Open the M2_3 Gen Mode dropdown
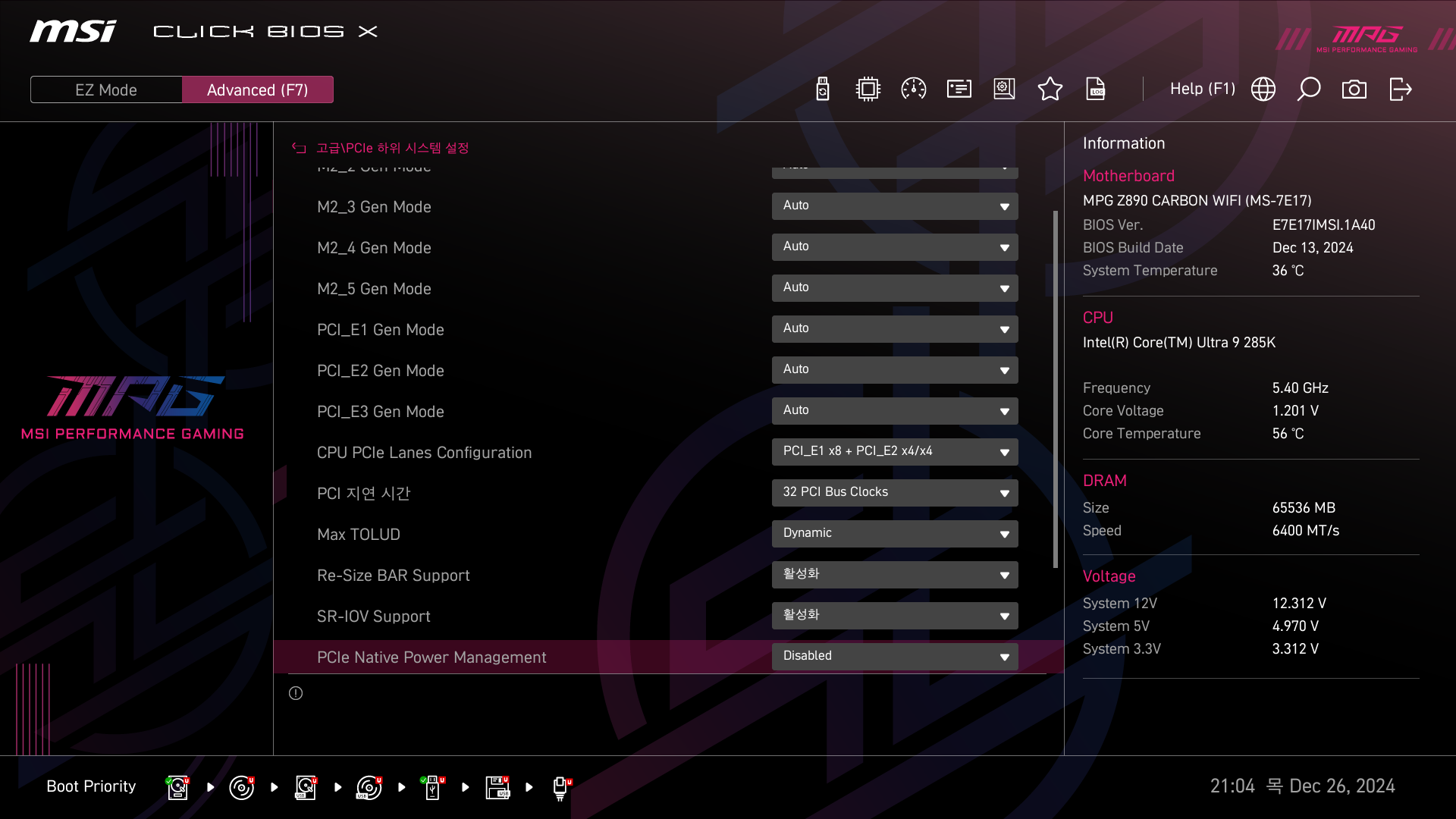 (x=895, y=206)
